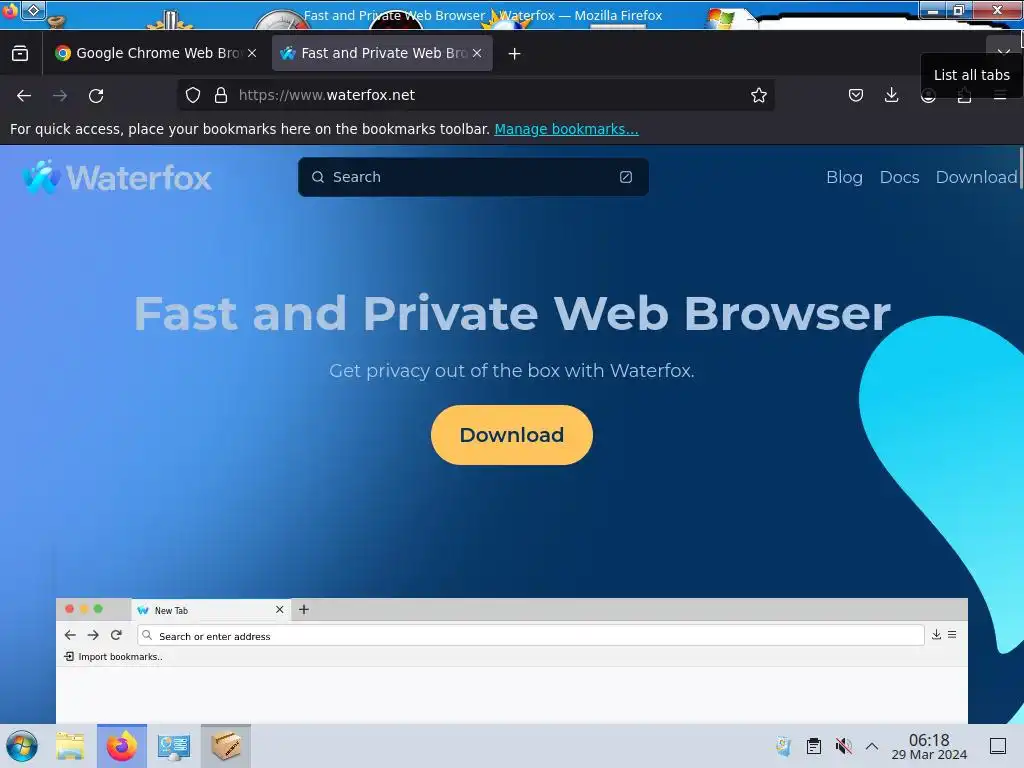Screen dimensions: 1024x768
Task: Click show desktop button
Action: [998, 746]
